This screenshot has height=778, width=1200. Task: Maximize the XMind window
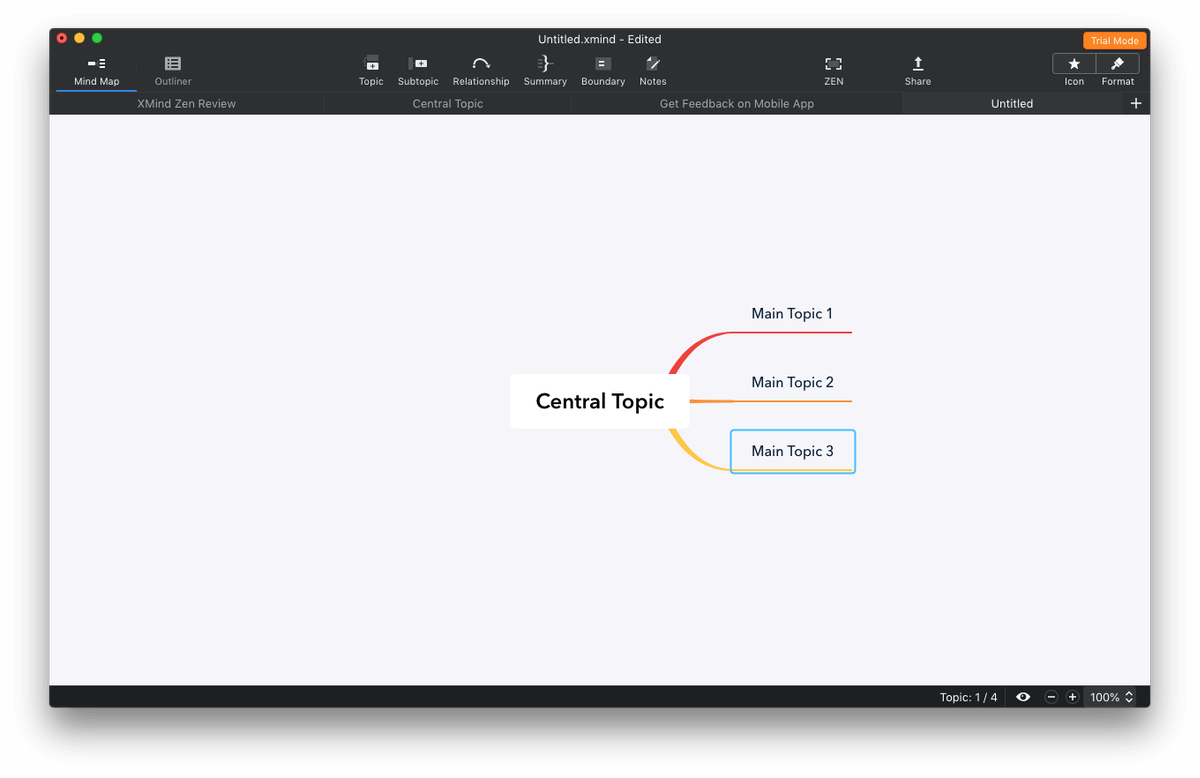coord(97,38)
